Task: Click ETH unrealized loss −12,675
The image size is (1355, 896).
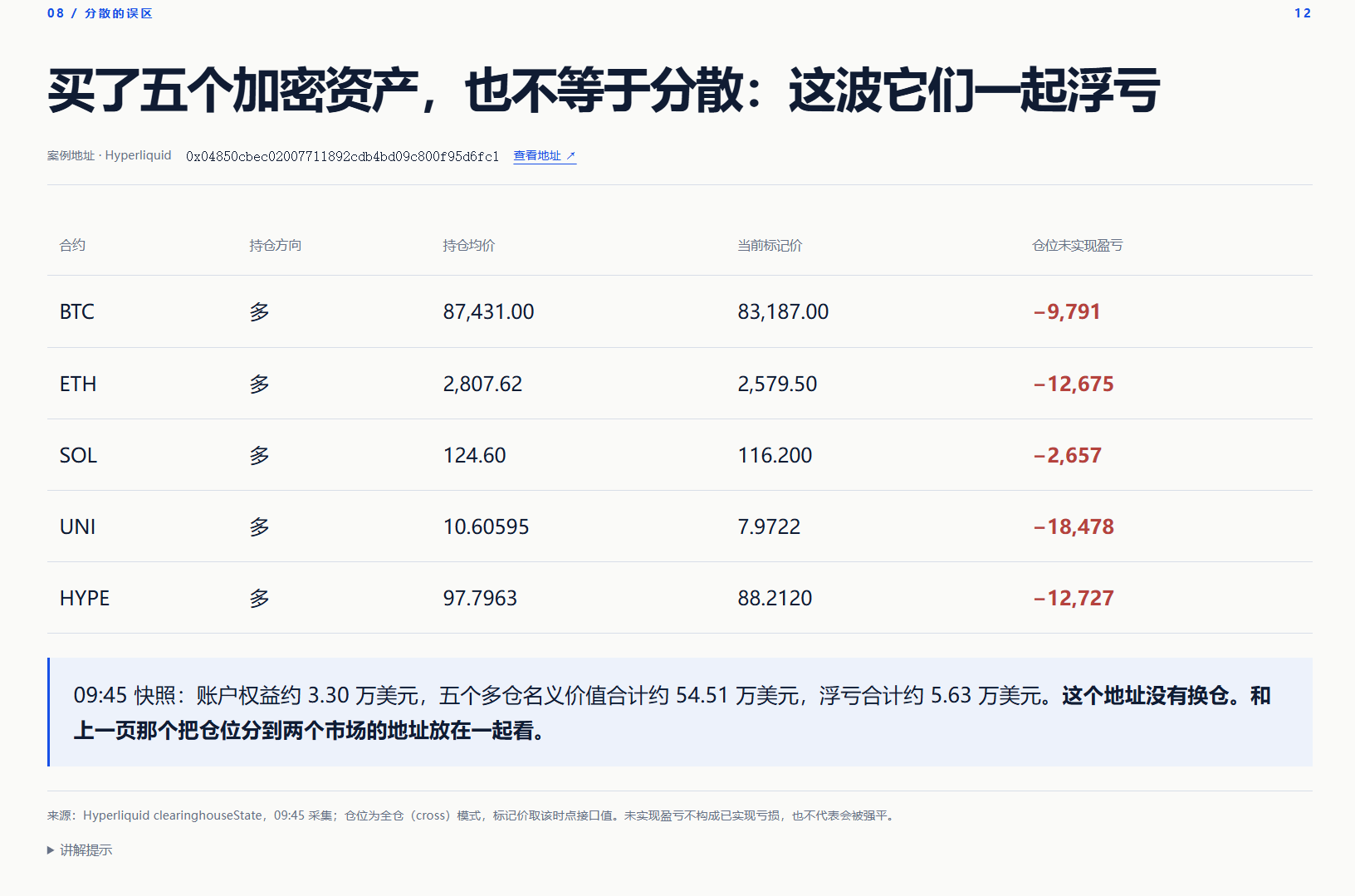Action: pos(1074,384)
